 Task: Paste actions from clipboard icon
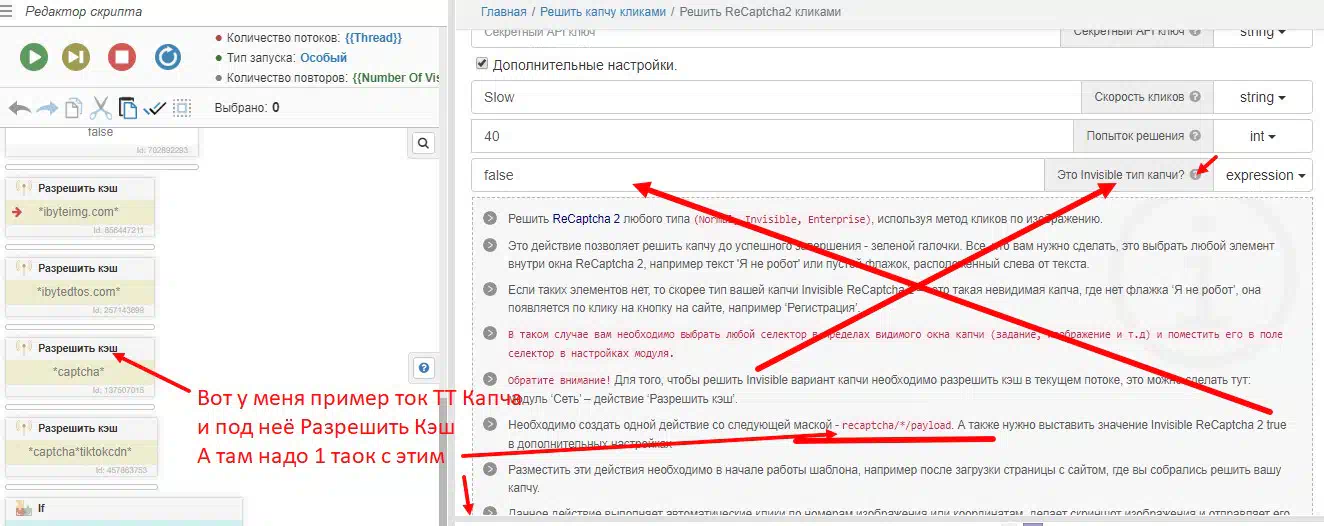pos(128,108)
